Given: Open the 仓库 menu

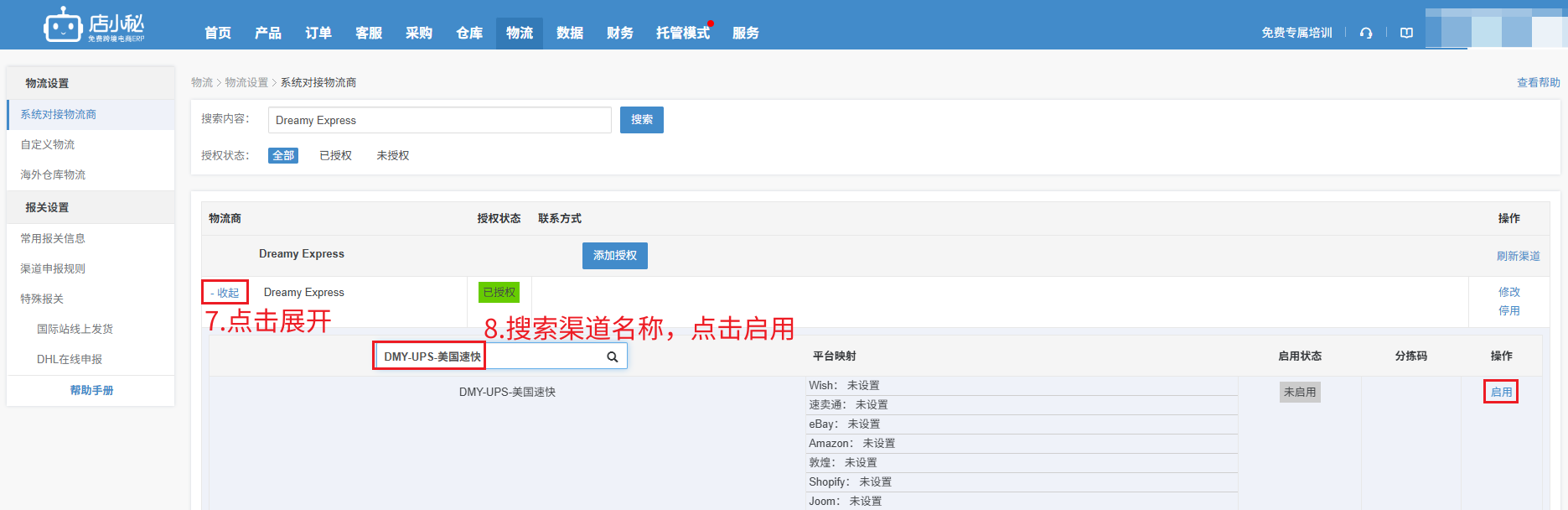Looking at the screenshot, I should coord(469,33).
